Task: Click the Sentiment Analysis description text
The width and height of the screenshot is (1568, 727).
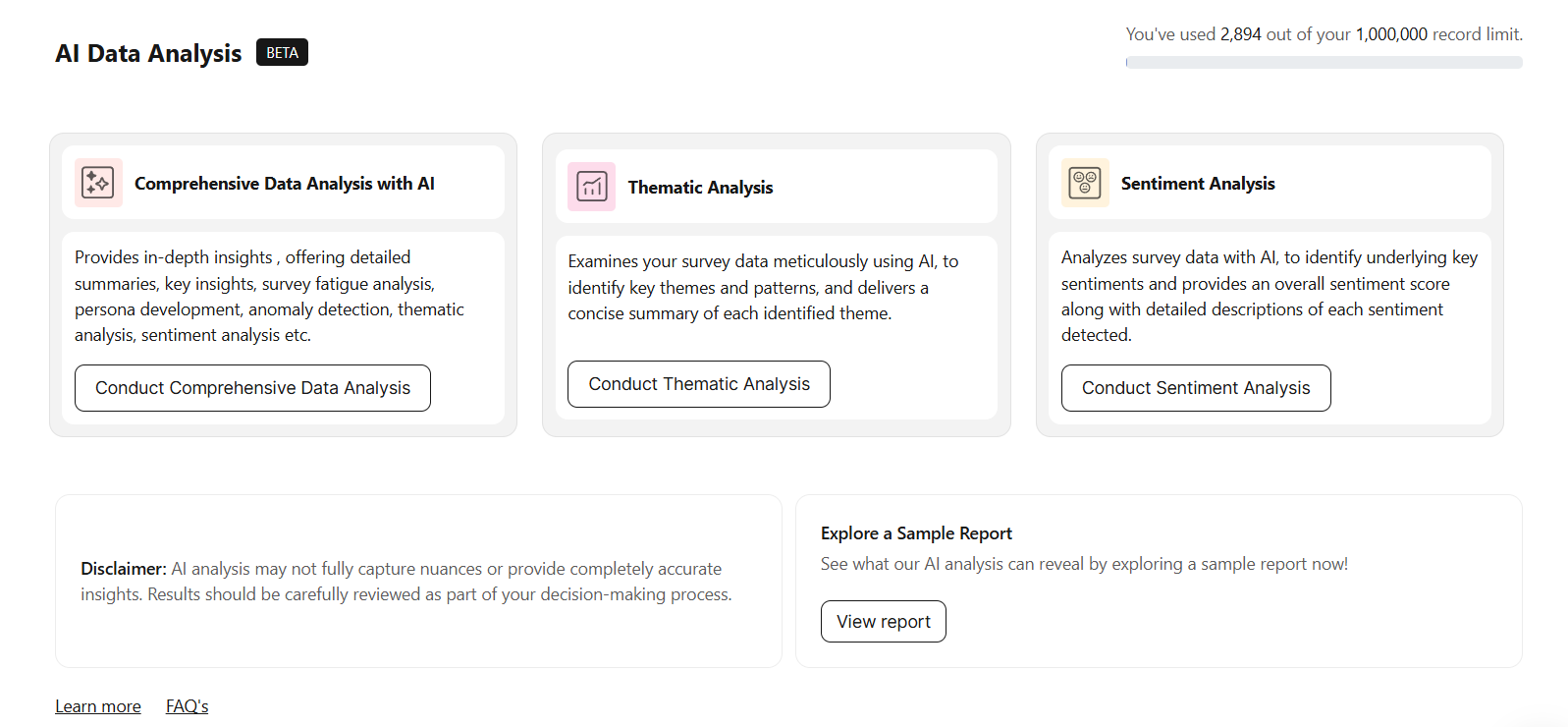Action: 1270,296
